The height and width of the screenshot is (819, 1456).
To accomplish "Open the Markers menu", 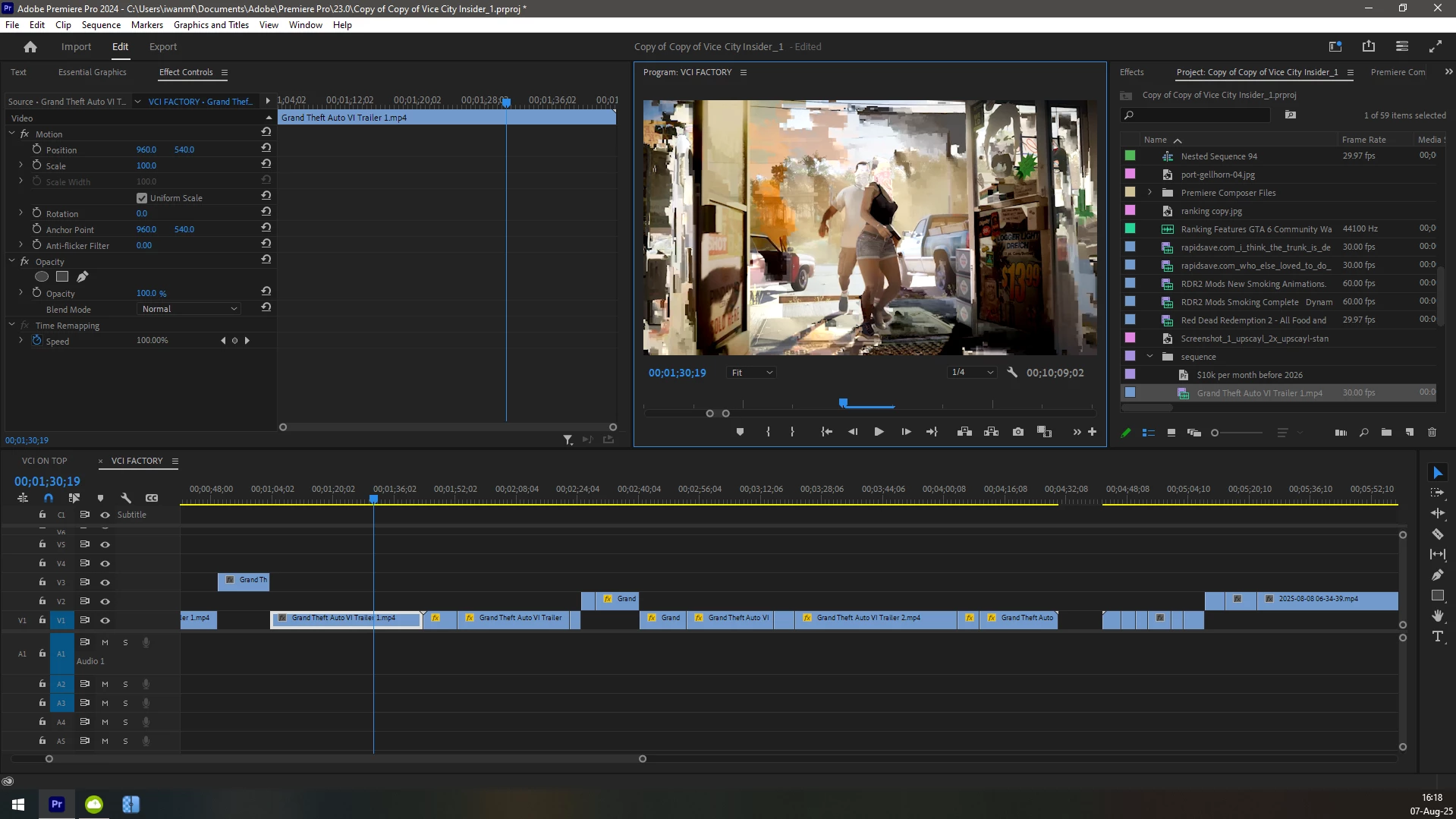I will 146,25.
